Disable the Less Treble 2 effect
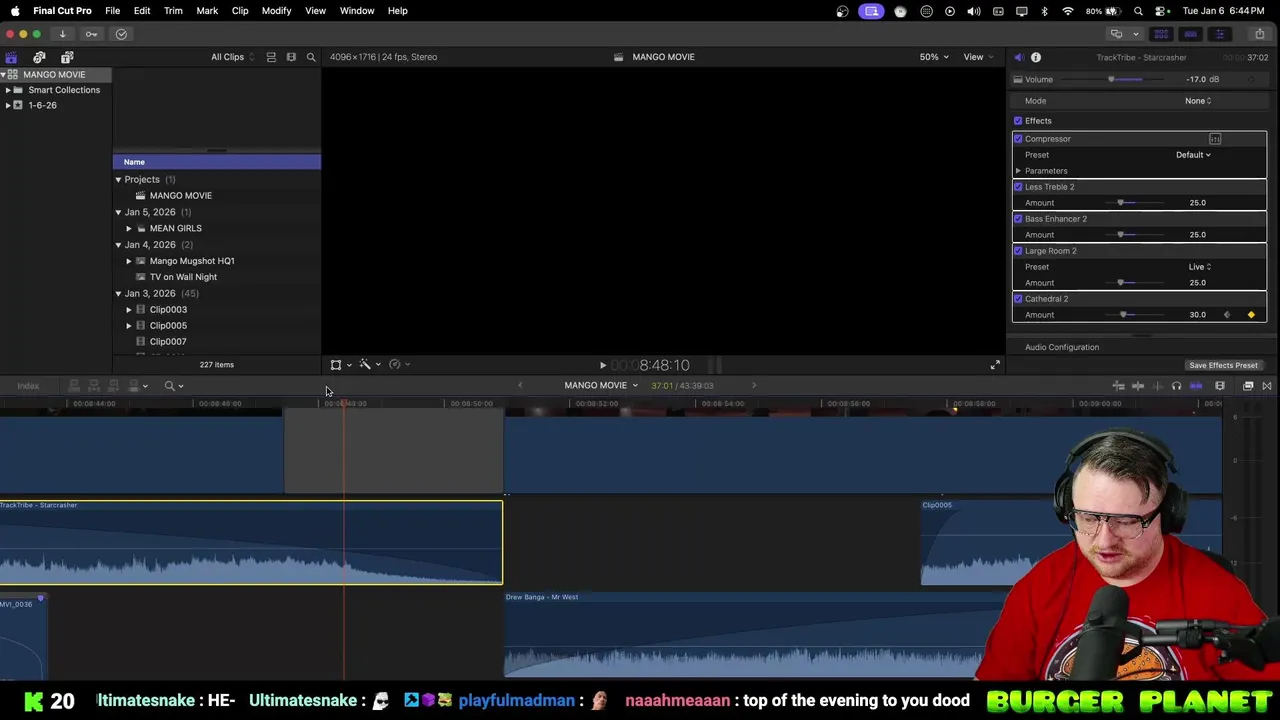Image resolution: width=1280 pixels, height=720 pixels. click(1018, 187)
